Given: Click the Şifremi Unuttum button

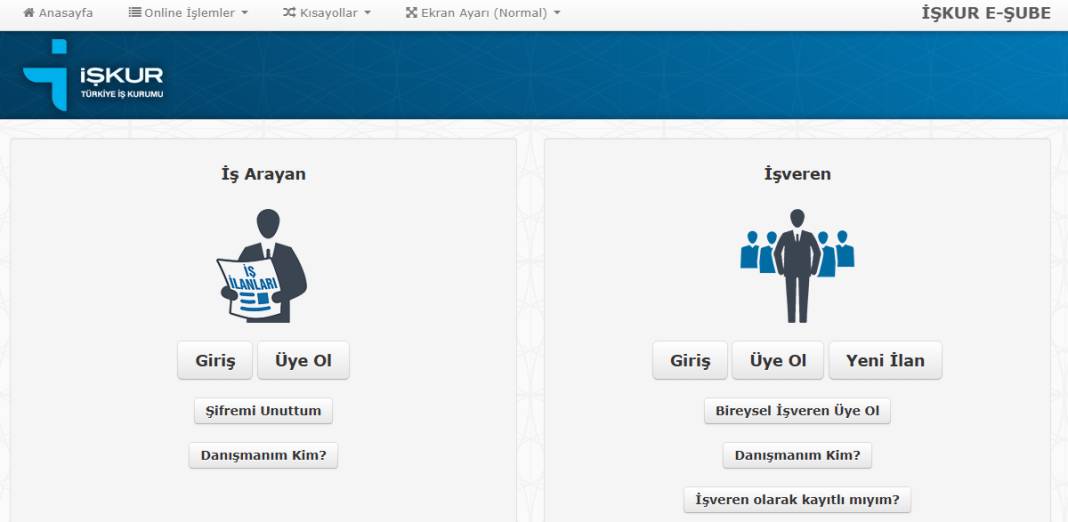Looking at the screenshot, I should [x=264, y=411].
